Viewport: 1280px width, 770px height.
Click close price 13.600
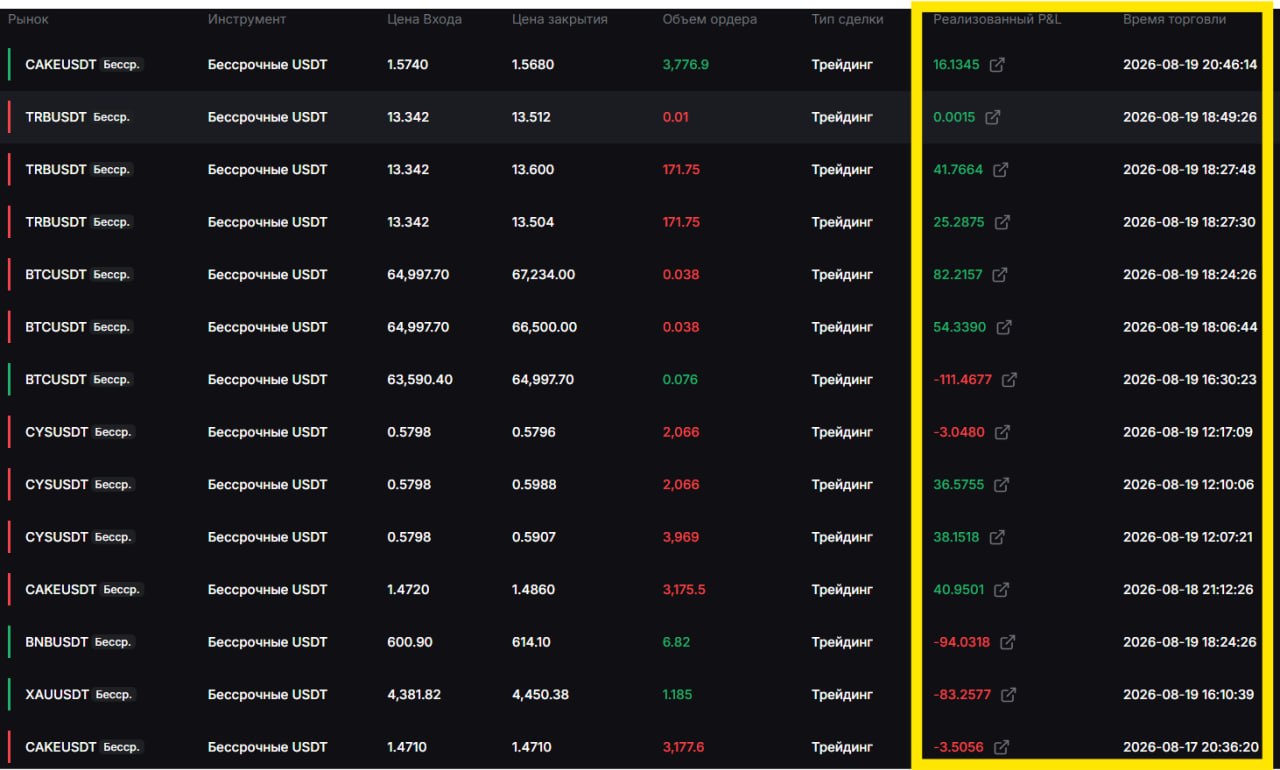[x=533, y=170]
